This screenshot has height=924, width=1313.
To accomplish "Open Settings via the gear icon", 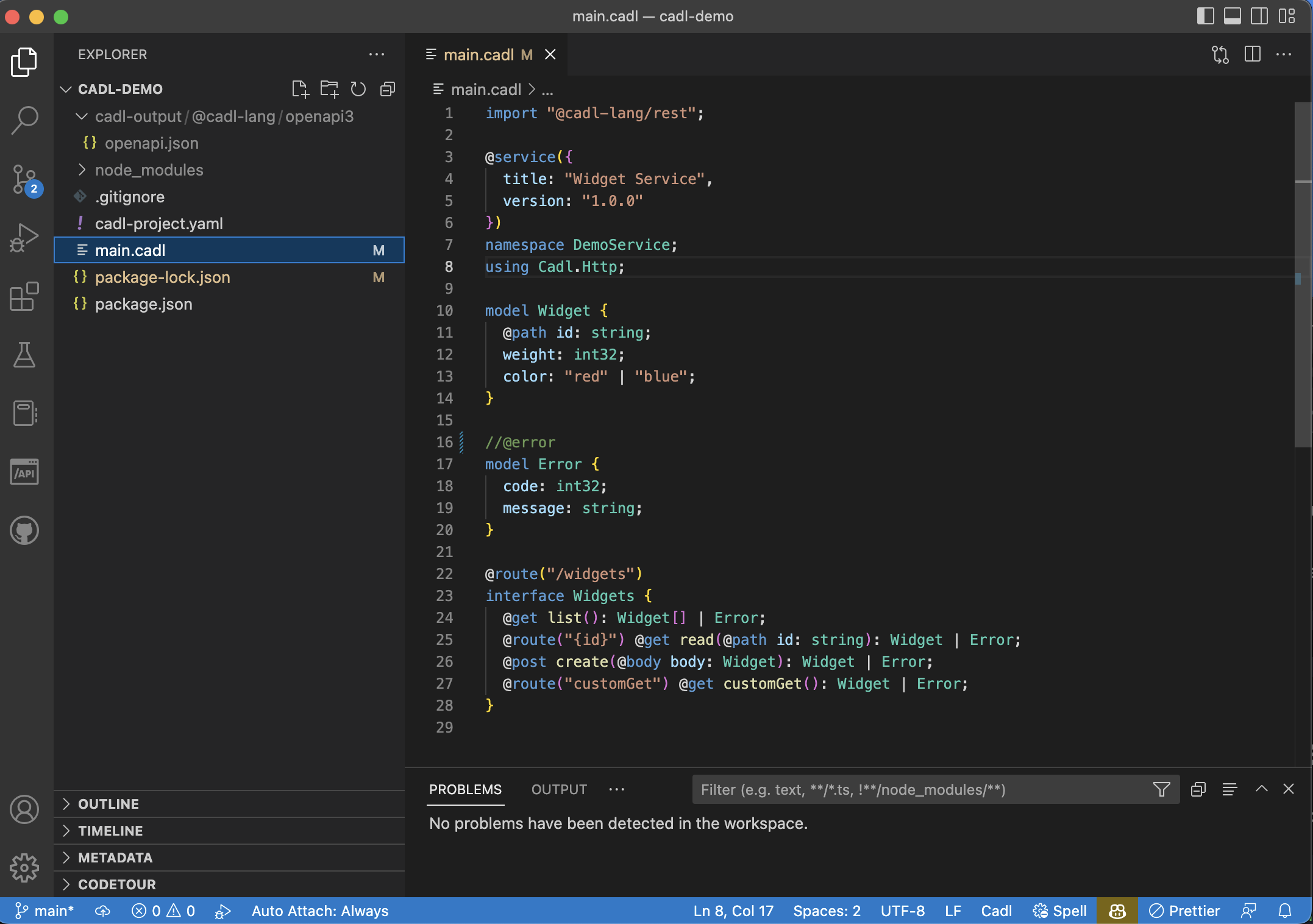I will coord(24,868).
